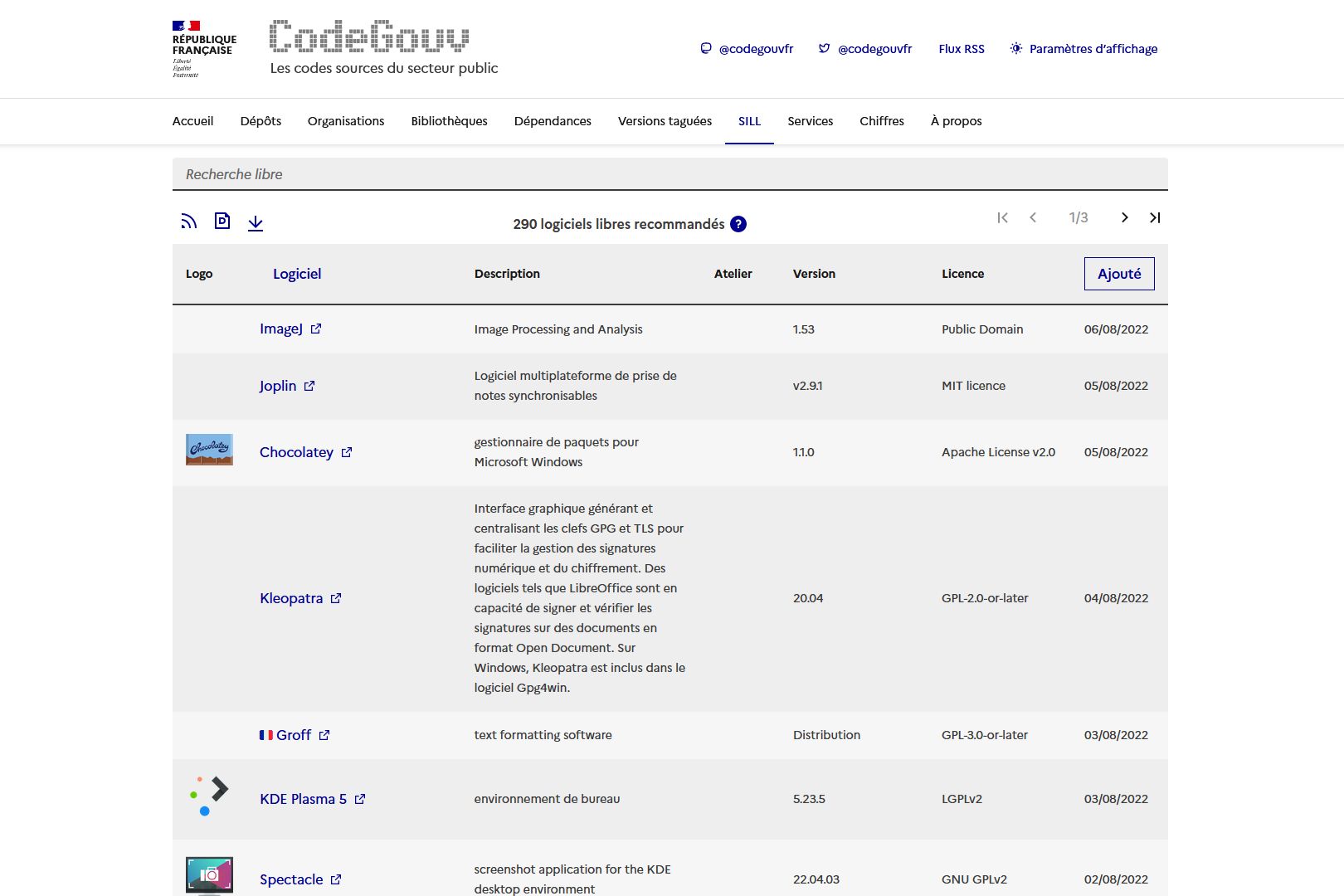1344x896 pixels.
Task: Open the Dépôts tab
Action: [261, 121]
